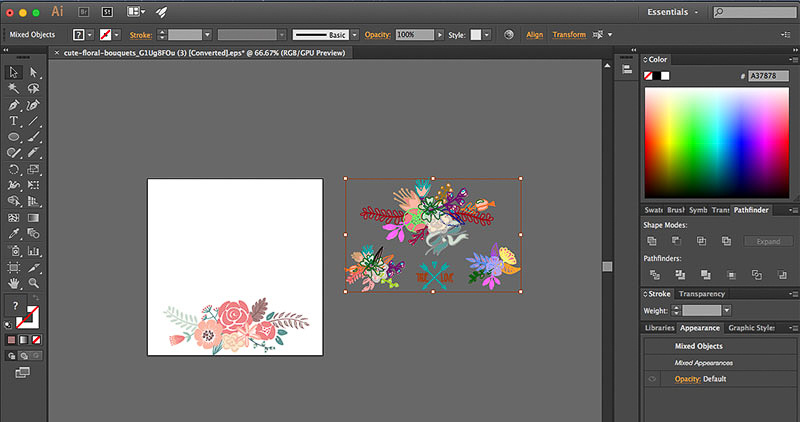The width and height of the screenshot is (800, 422).
Task: Select the Magic Wand tool
Action: point(13,89)
